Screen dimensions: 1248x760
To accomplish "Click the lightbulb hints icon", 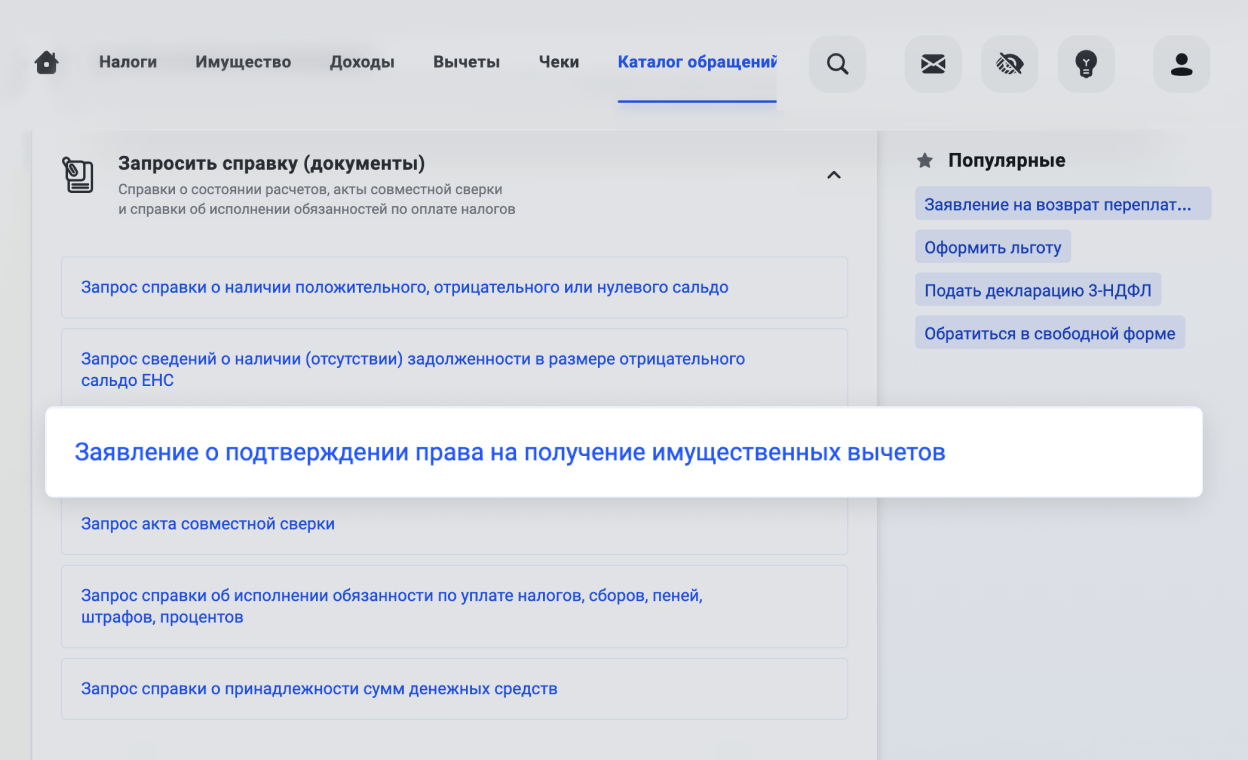I will pyautogui.click(x=1085, y=64).
